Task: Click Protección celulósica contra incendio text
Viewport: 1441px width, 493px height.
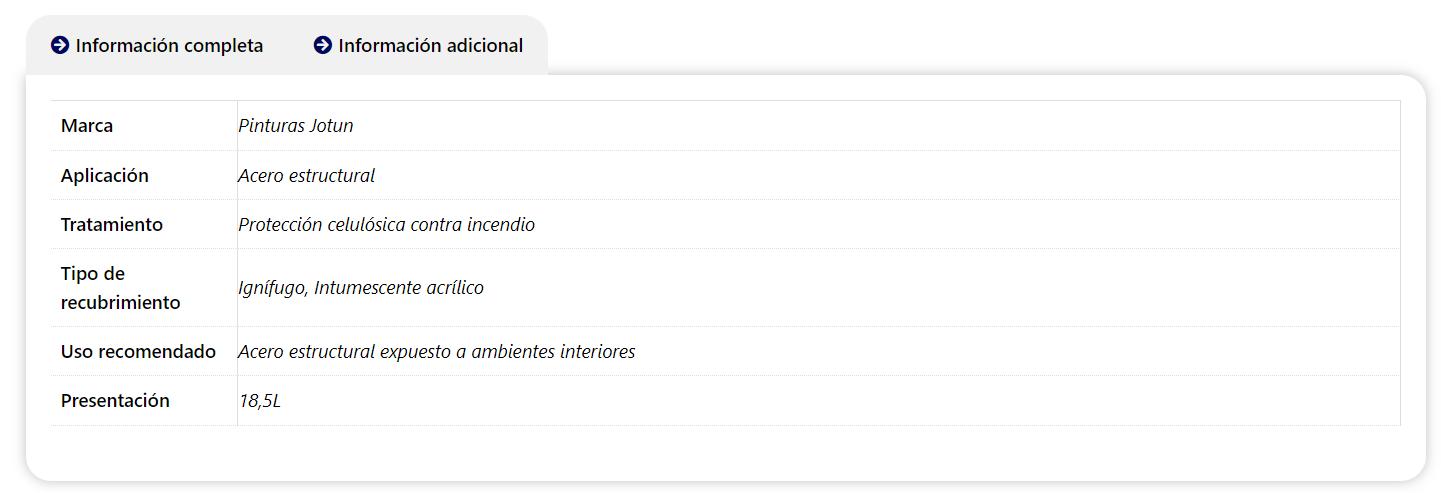Action: (x=386, y=225)
